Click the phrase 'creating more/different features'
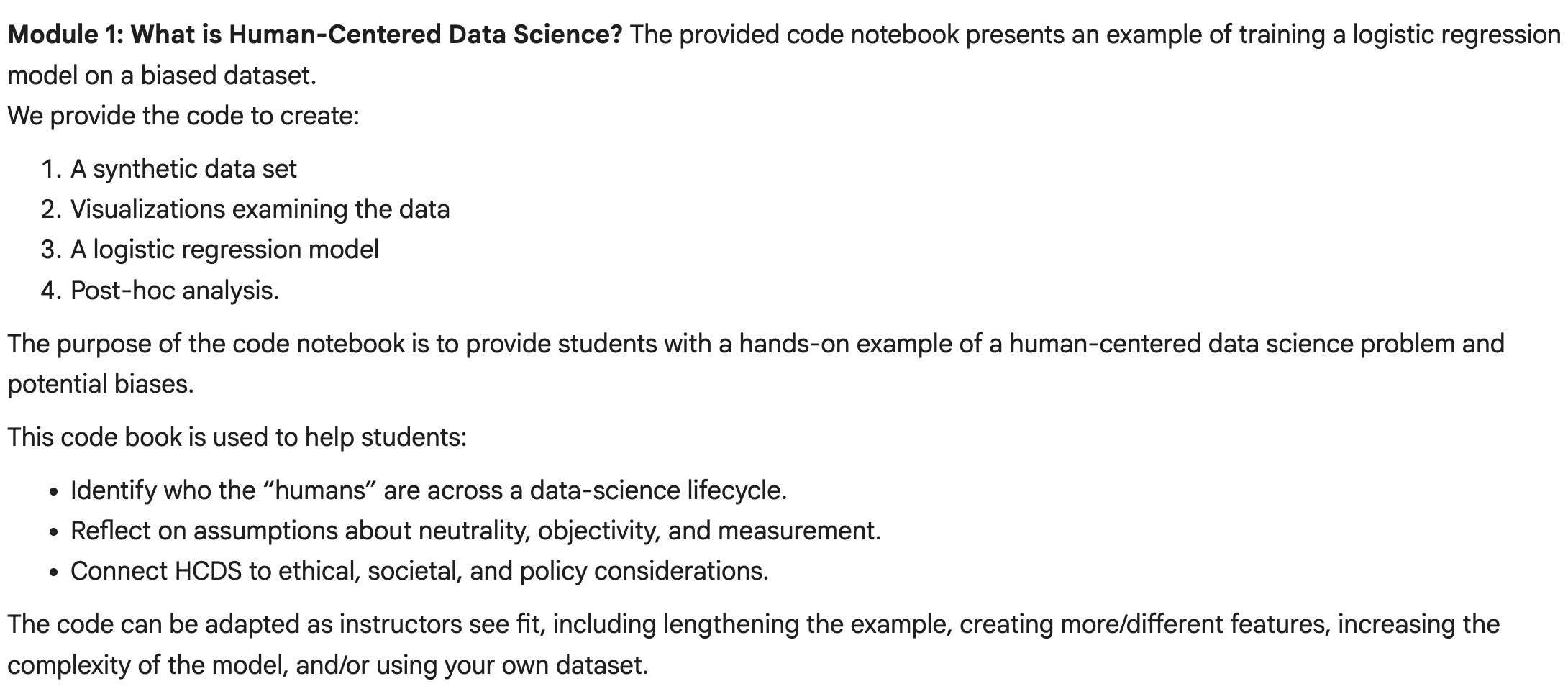This screenshot has width=1568, height=689. pyautogui.click(x=1143, y=624)
